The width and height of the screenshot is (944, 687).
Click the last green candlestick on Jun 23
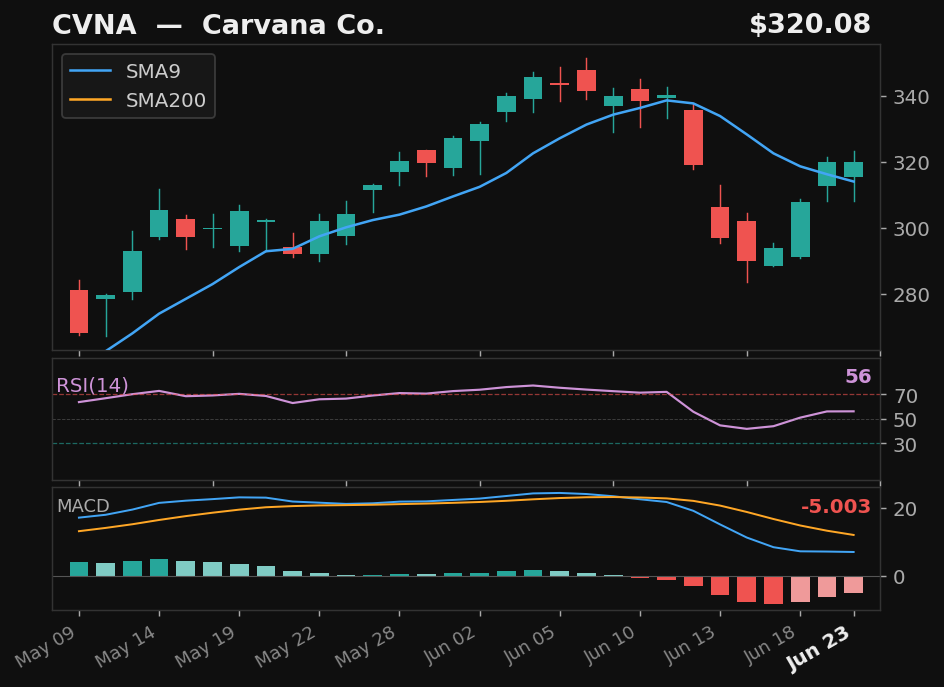click(854, 169)
